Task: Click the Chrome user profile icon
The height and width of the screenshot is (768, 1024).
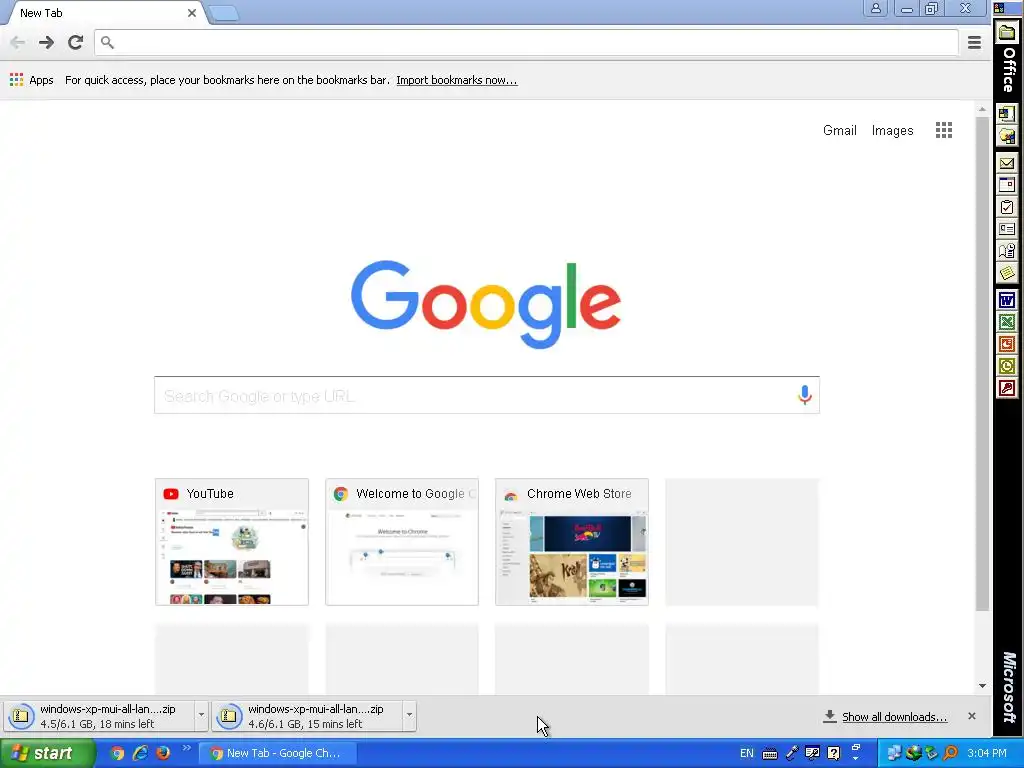Action: point(876,8)
